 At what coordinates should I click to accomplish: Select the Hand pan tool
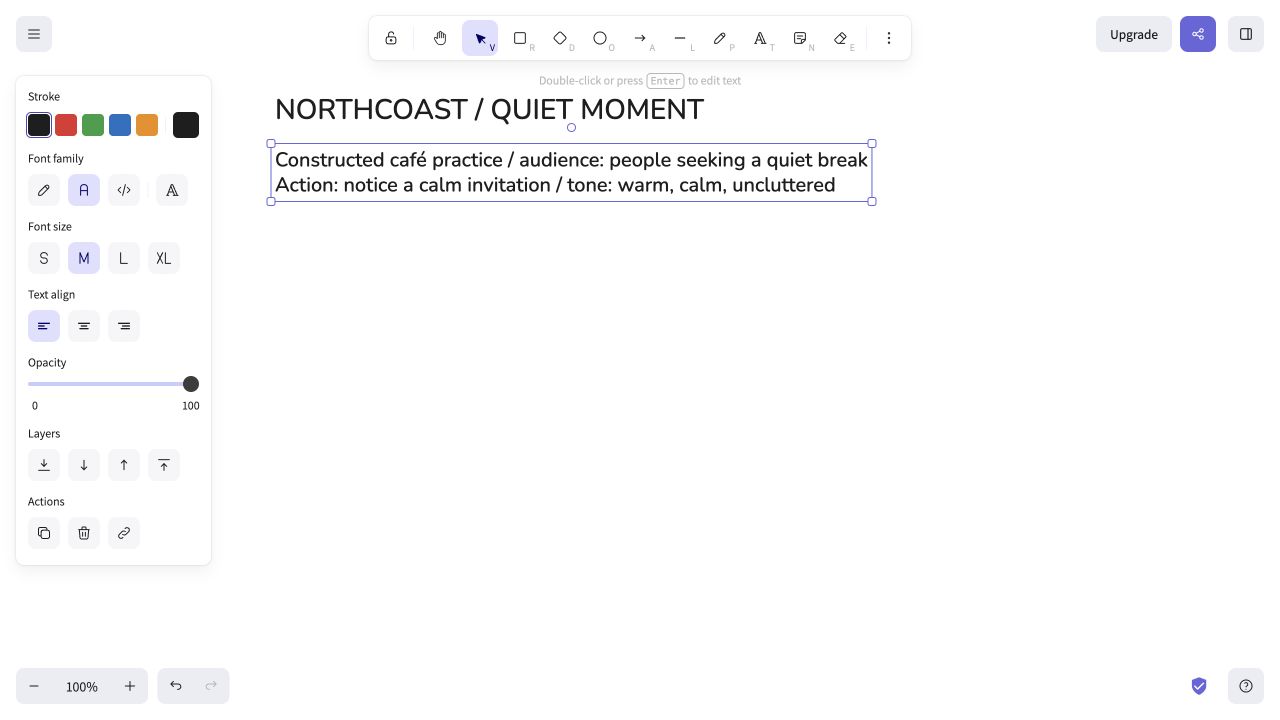coord(440,38)
